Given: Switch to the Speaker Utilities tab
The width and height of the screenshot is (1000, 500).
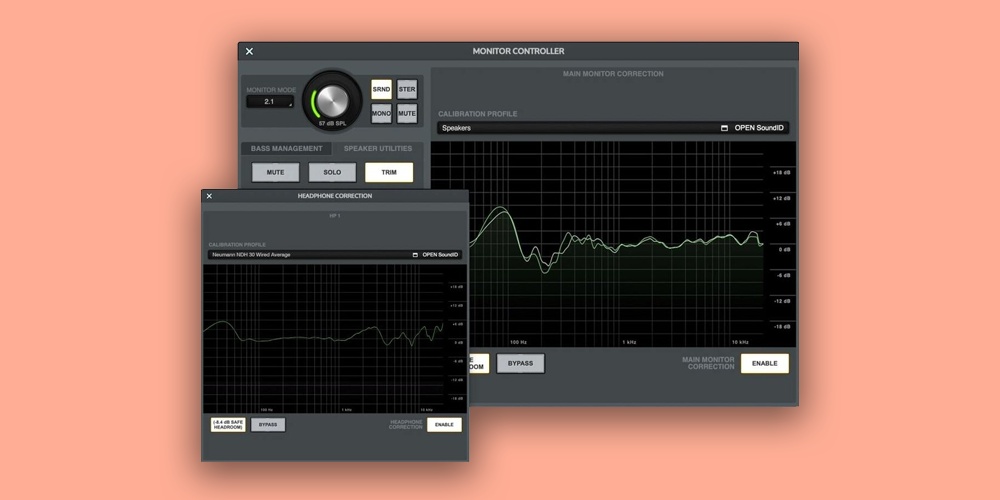Looking at the screenshot, I should pos(377,148).
